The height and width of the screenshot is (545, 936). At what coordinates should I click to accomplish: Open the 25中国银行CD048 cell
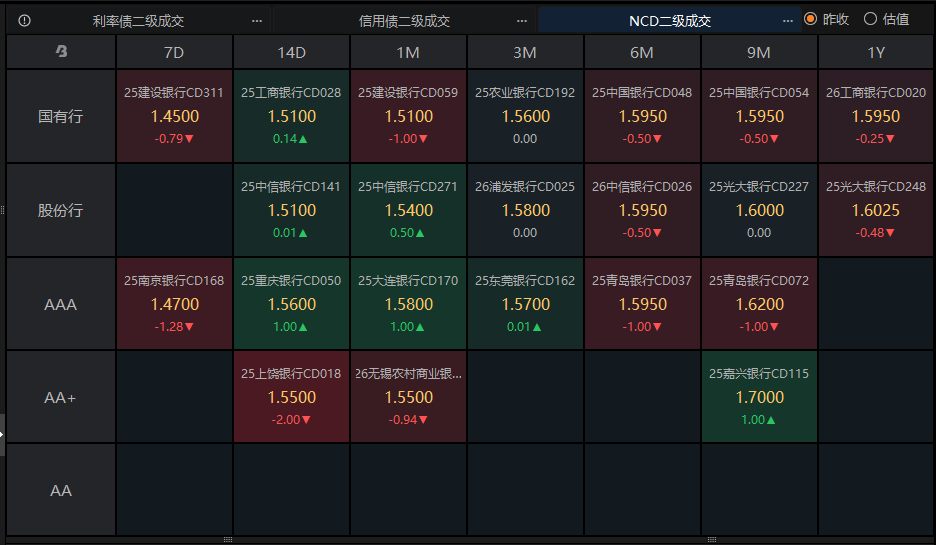point(642,116)
